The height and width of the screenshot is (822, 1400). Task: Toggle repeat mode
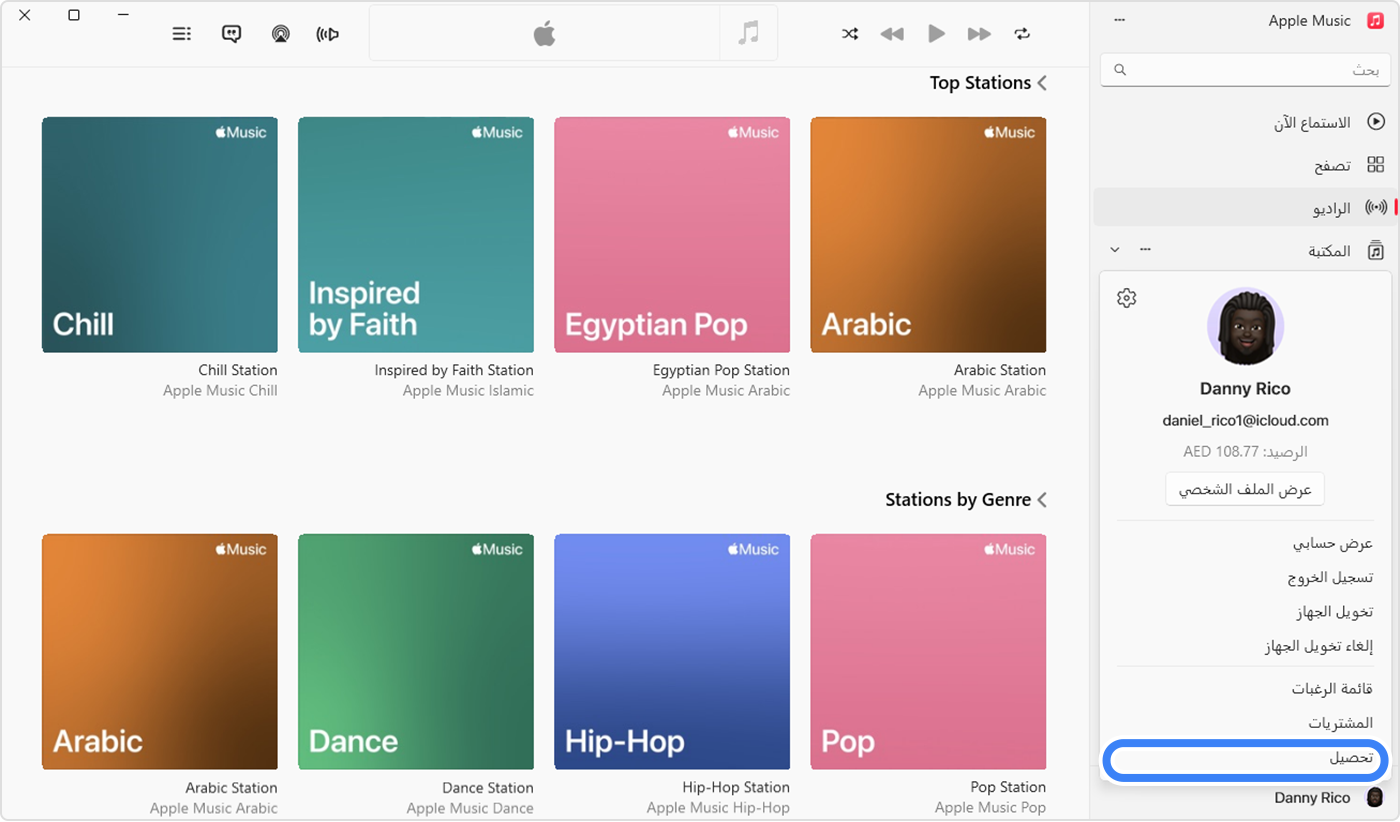(x=1022, y=34)
